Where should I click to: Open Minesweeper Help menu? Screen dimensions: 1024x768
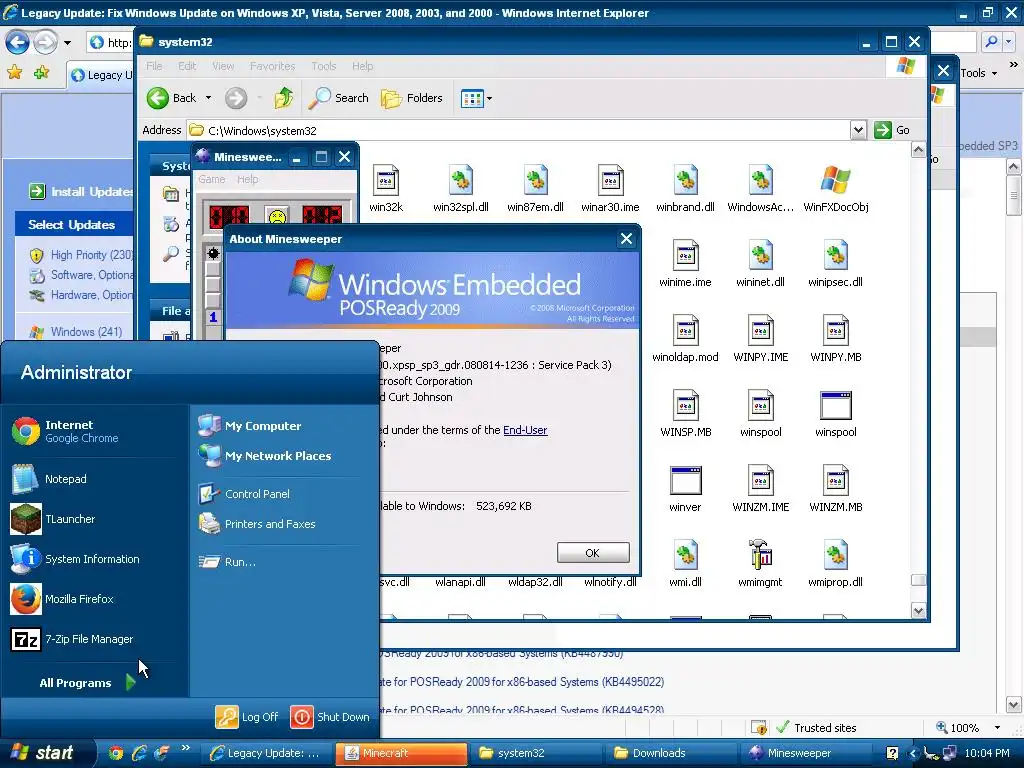coord(248,179)
